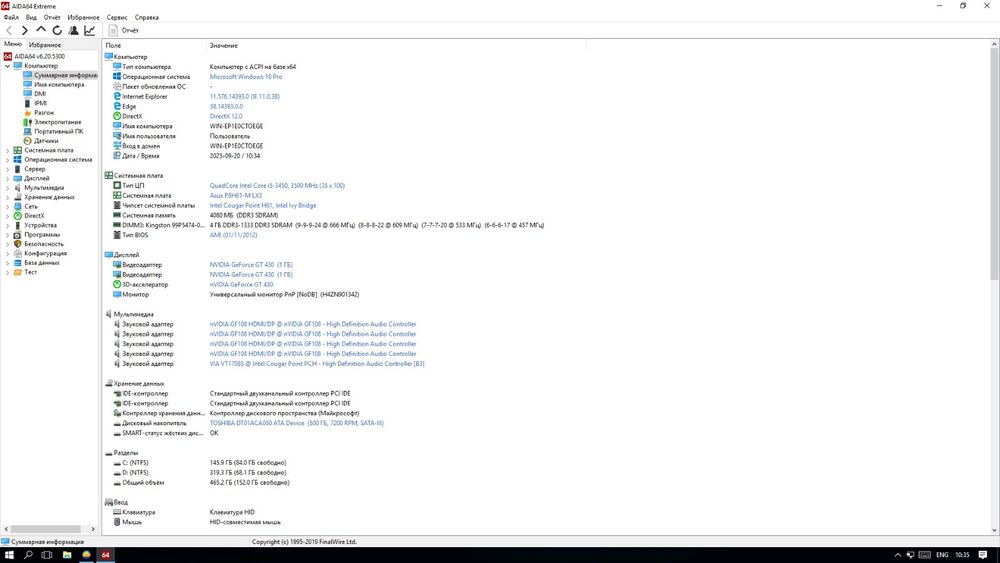This screenshot has width=1000, height=563.
Task: Open the AMI (01/11/2012) BIOS link
Action: coord(233,235)
